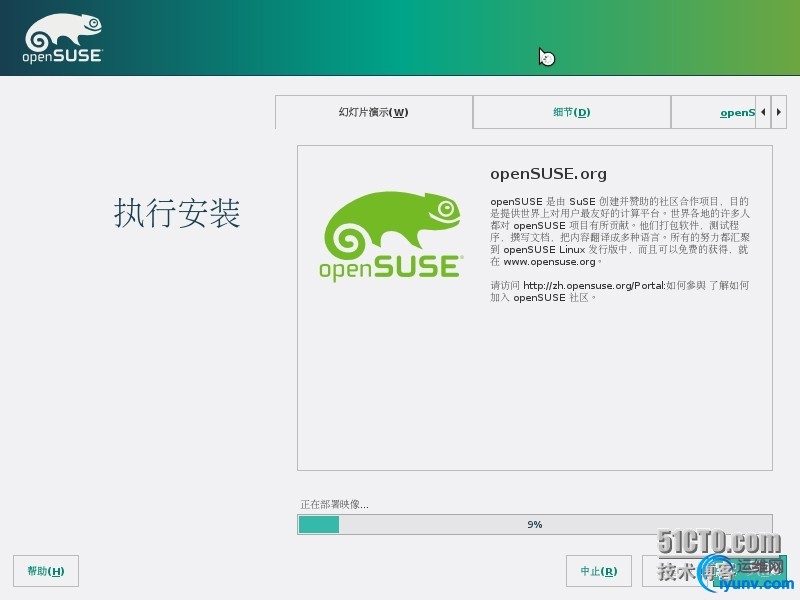Open the 细节(D) tab
Screen dimensions: 800x600
click(571, 112)
